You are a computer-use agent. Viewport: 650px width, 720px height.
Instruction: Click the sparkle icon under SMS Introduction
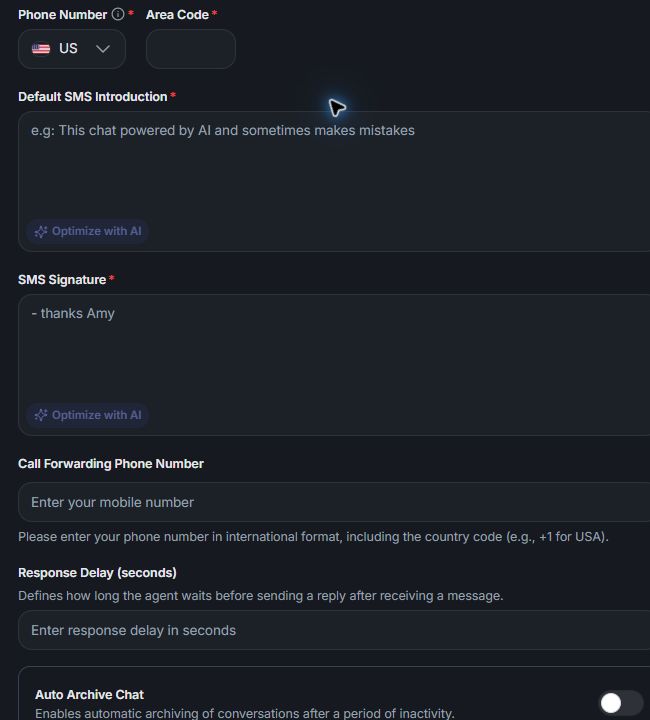pos(41,231)
